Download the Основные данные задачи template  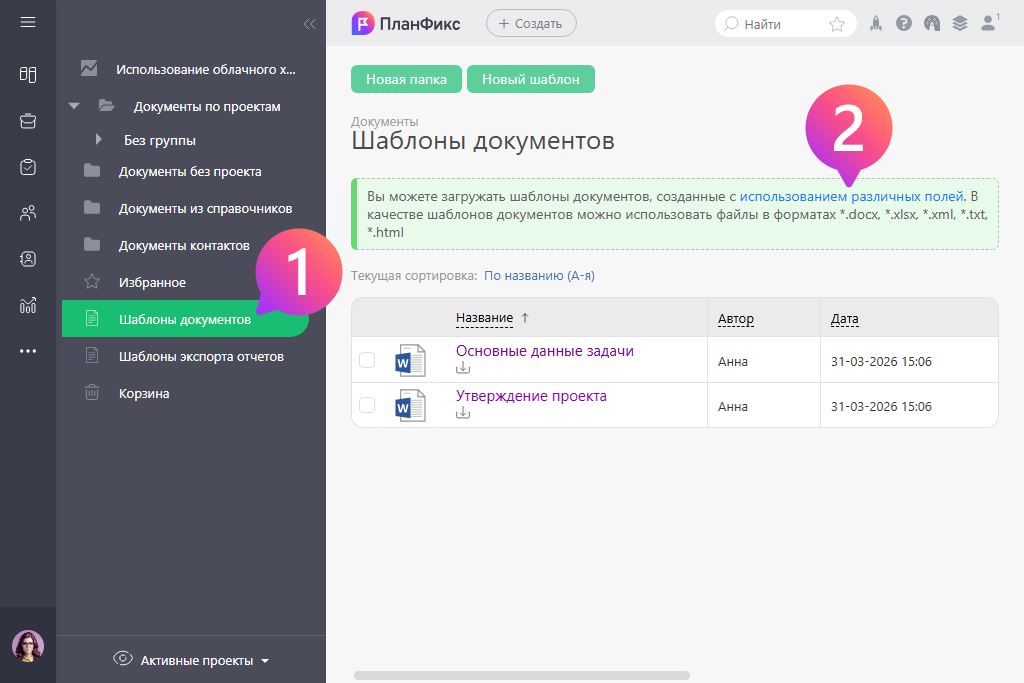pos(463,368)
